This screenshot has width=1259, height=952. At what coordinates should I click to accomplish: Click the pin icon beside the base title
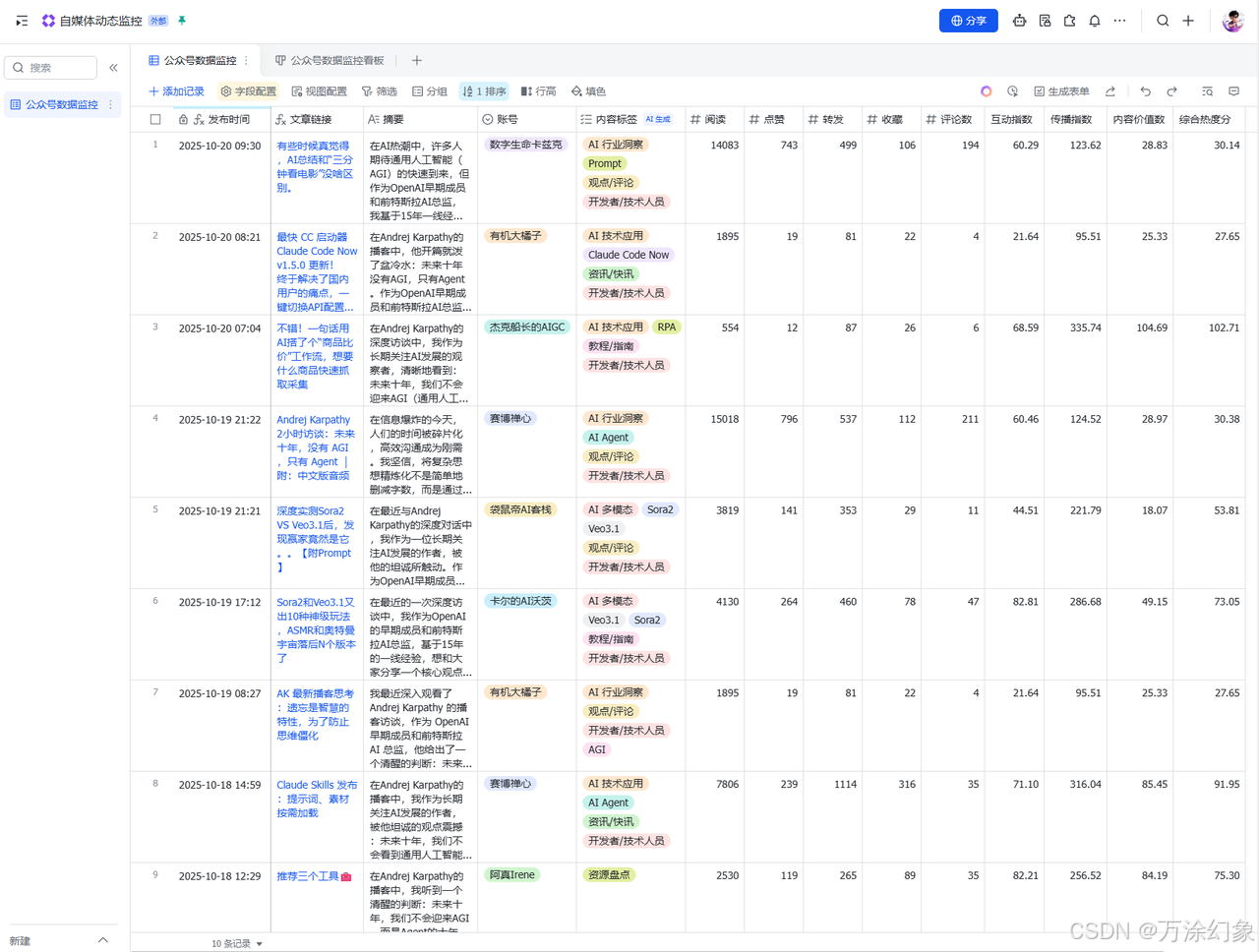tap(182, 21)
